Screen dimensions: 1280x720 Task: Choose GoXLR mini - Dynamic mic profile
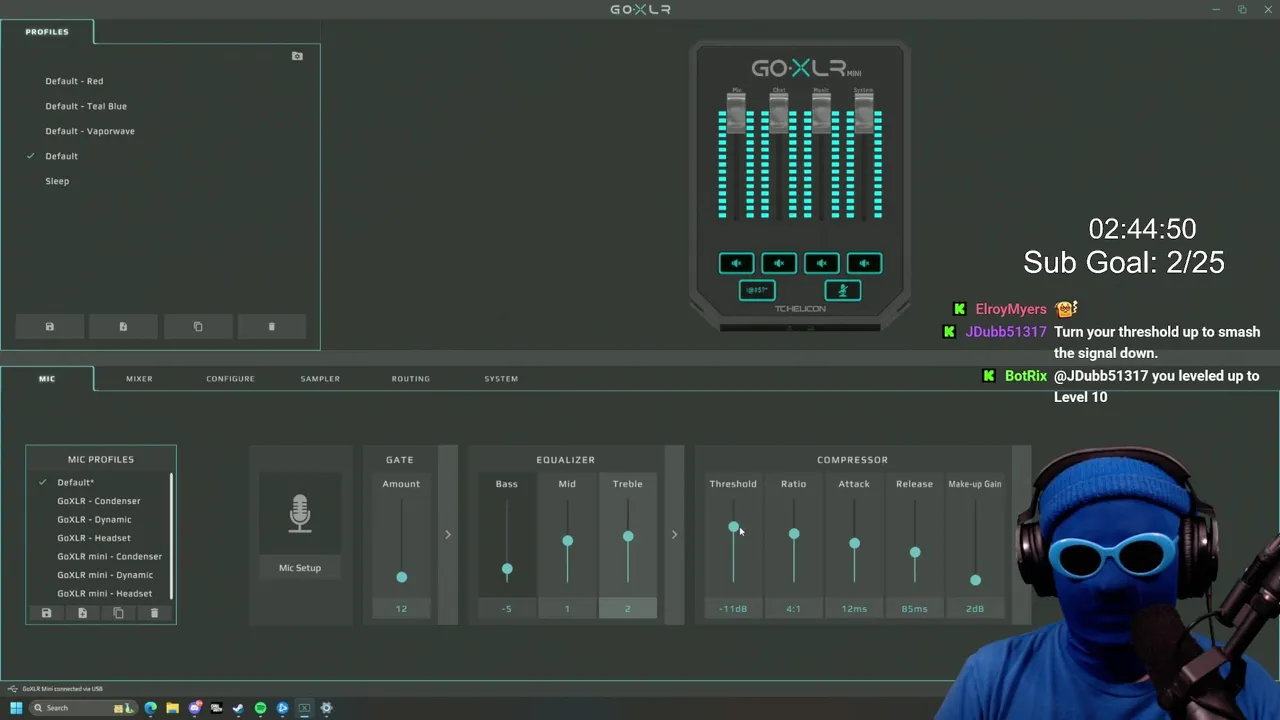click(x=105, y=575)
